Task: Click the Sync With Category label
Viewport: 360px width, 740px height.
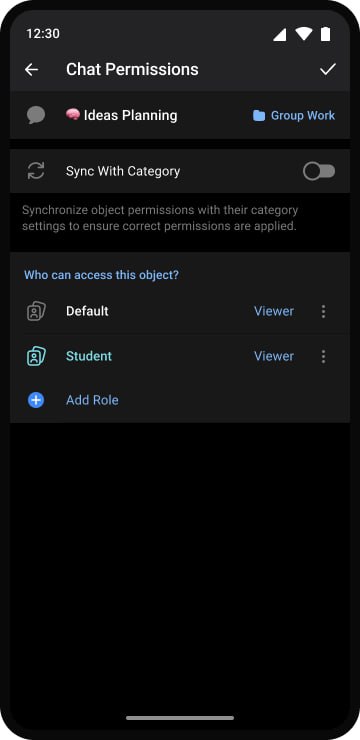Action: tap(123, 171)
